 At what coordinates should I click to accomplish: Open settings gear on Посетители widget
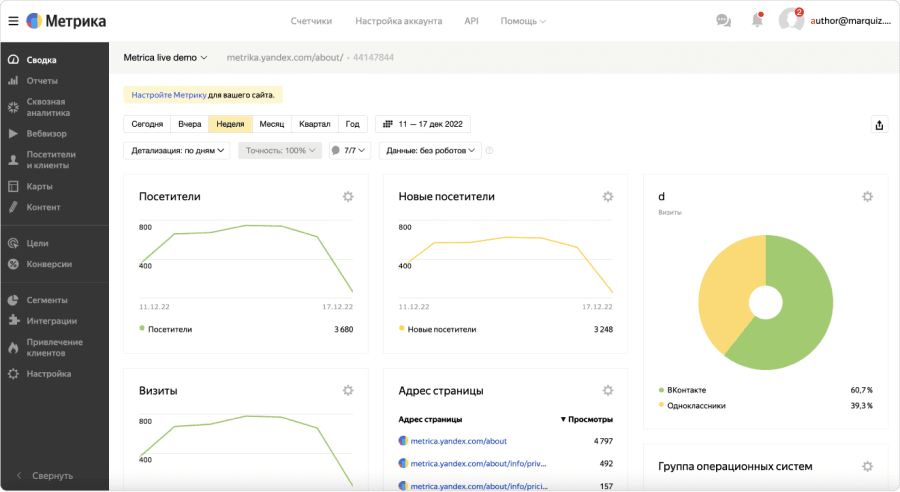point(348,197)
